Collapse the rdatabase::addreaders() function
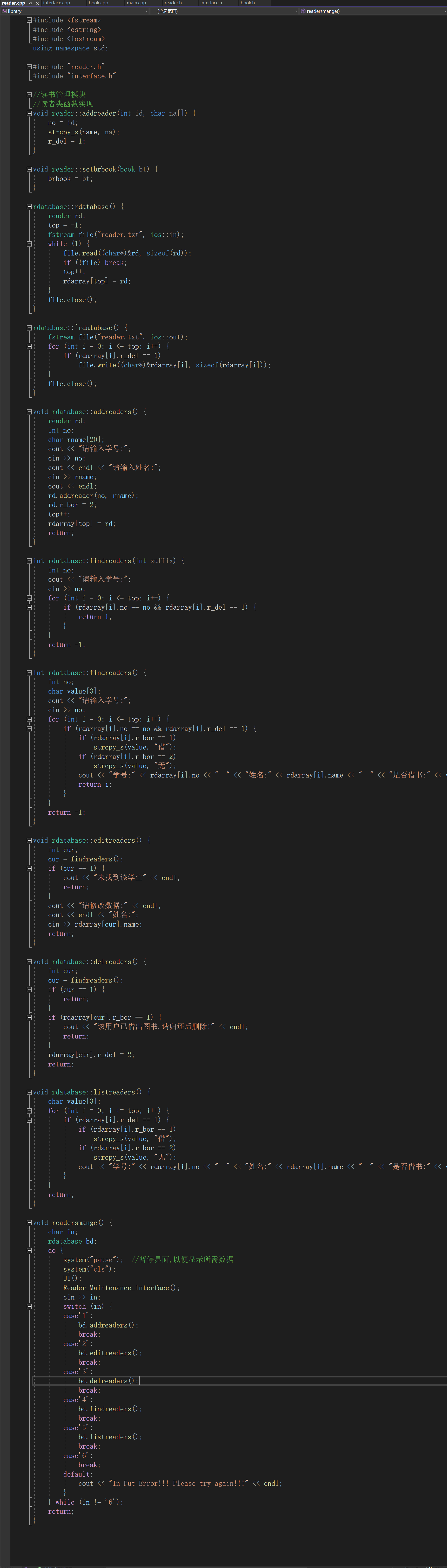 (29, 412)
